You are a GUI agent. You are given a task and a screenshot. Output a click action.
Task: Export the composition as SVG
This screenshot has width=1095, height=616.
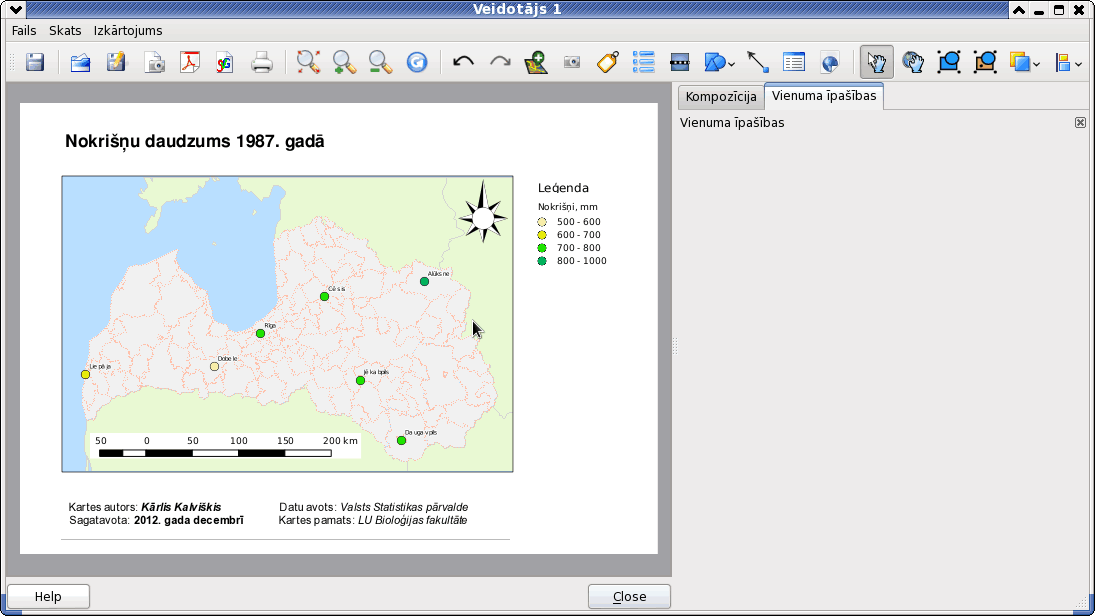coord(224,62)
